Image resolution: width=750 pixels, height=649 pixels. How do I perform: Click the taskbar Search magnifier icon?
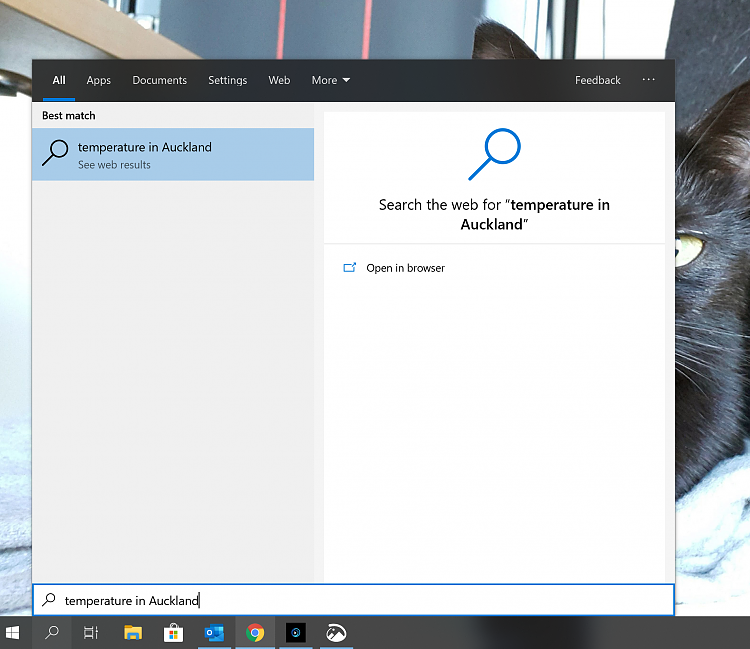pos(52,633)
